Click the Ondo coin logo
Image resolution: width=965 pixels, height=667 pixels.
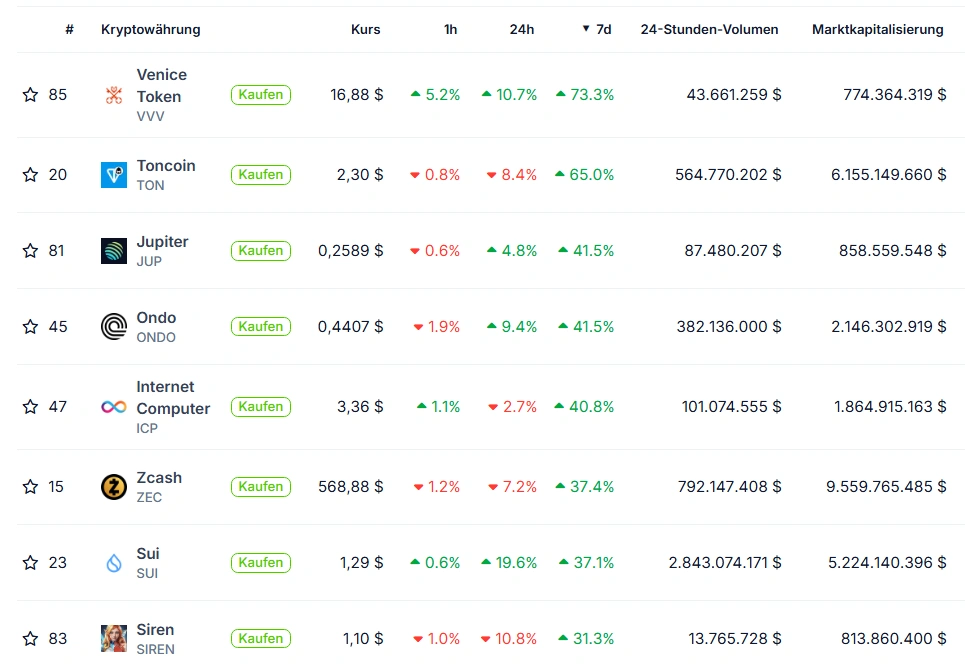(x=114, y=327)
